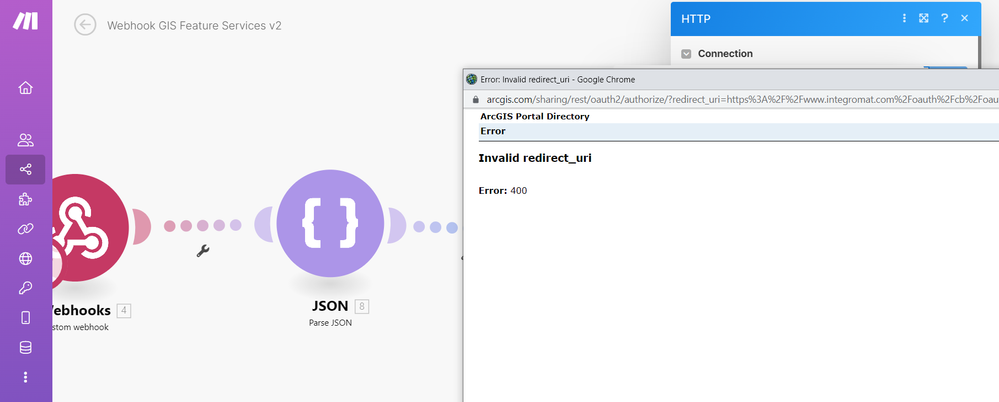The image size is (999, 402).
Task: Close the HTTP module panel
Action: pyautogui.click(x=965, y=18)
